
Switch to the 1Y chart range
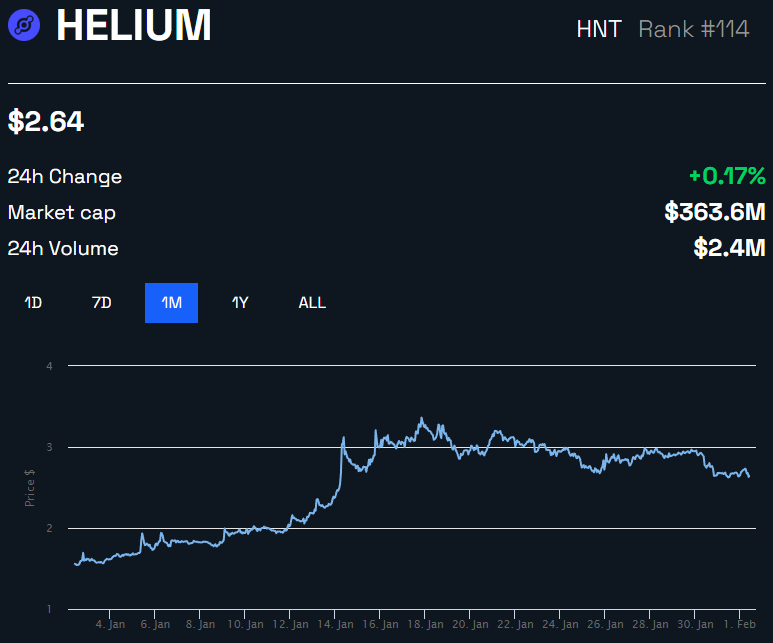pos(240,303)
